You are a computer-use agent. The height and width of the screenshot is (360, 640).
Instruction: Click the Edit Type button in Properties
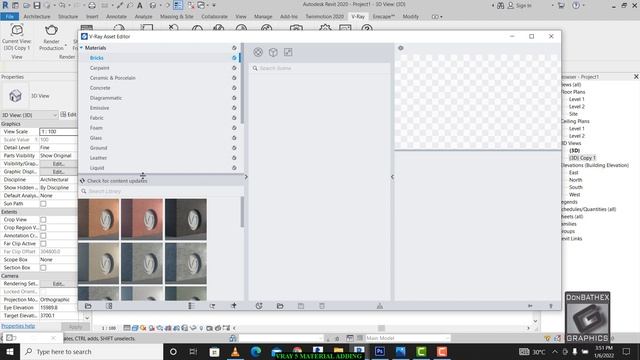pyautogui.click(x=68, y=115)
